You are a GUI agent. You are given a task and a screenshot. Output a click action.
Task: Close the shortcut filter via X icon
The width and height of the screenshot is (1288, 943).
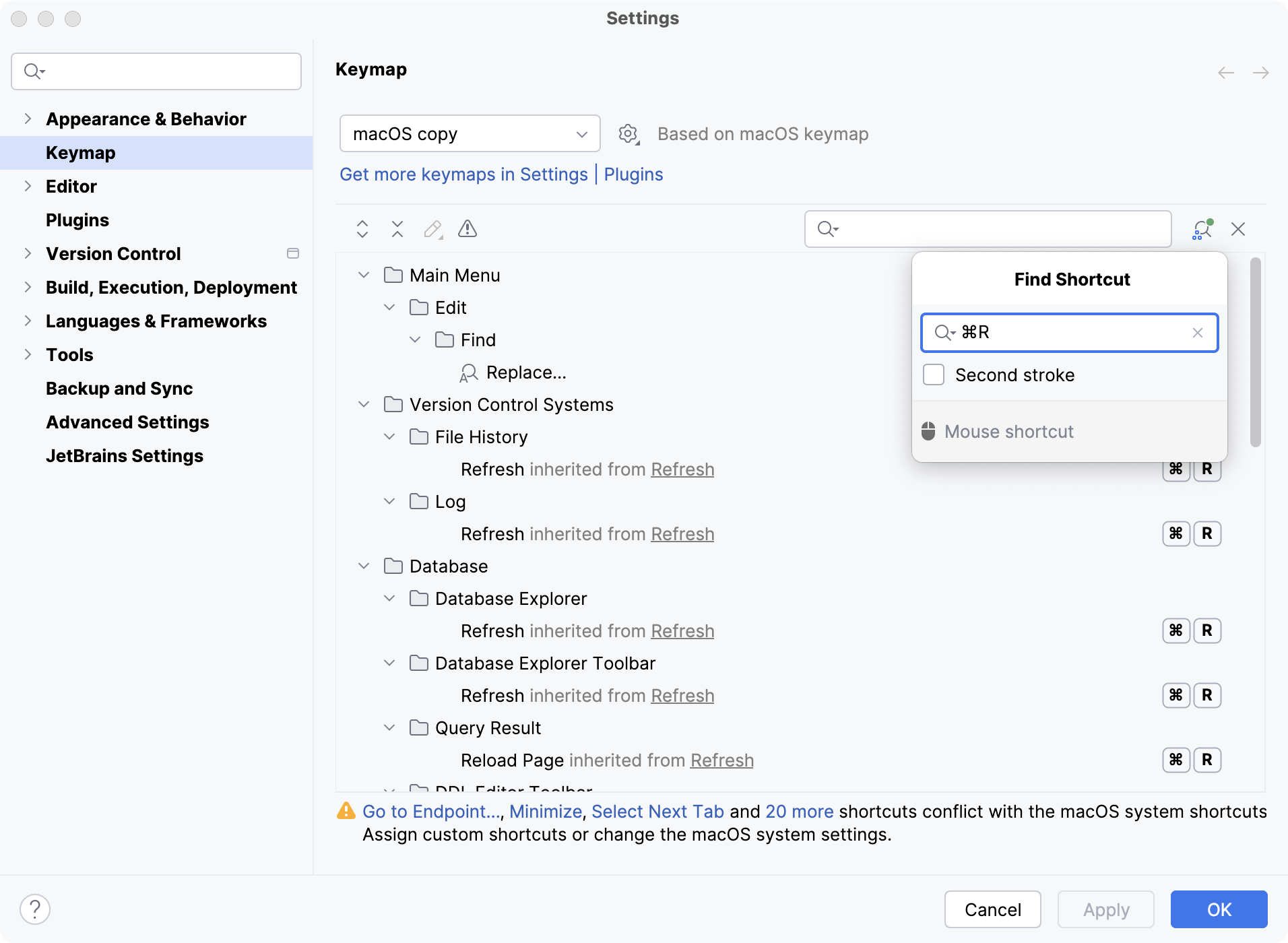pos(1239,229)
